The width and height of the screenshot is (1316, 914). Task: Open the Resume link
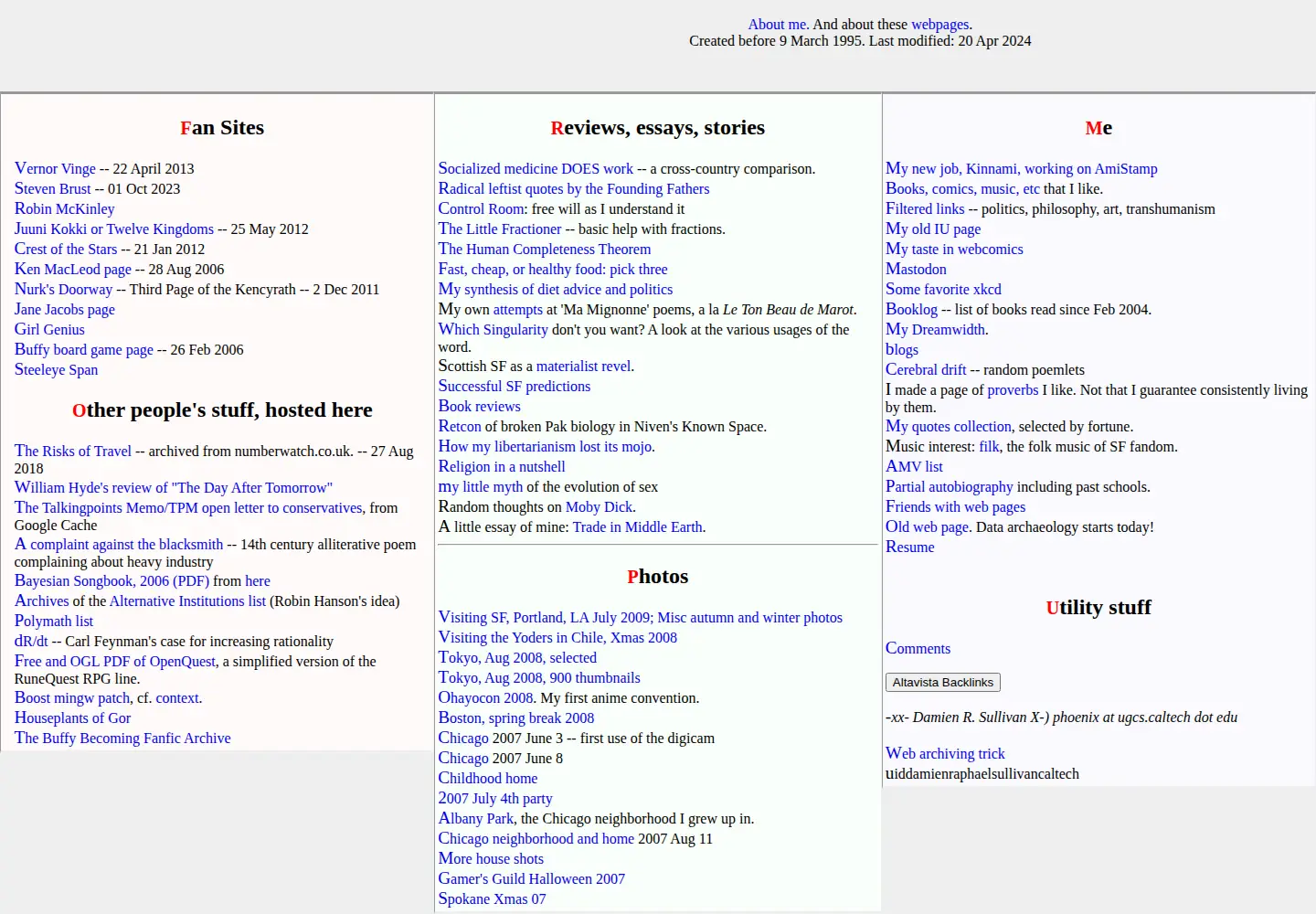pyautogui.click(x=910, y=547)
